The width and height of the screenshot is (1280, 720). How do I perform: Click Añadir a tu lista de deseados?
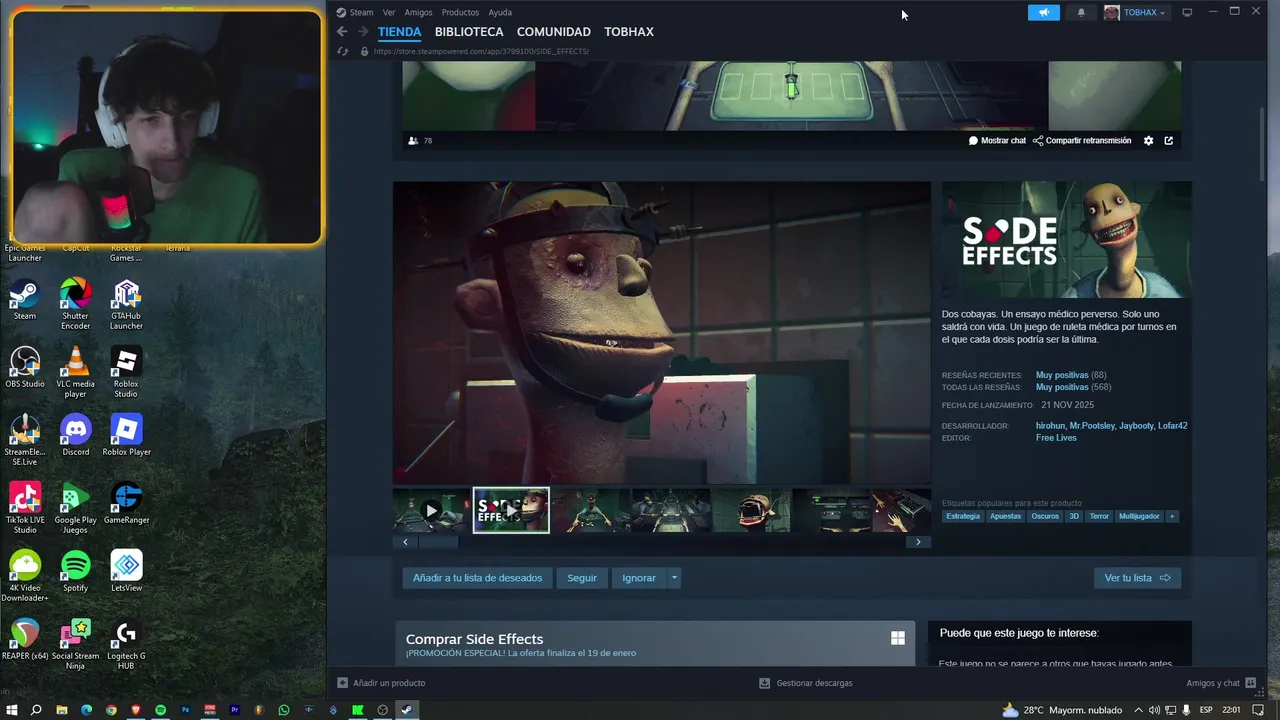pos(478,578)
